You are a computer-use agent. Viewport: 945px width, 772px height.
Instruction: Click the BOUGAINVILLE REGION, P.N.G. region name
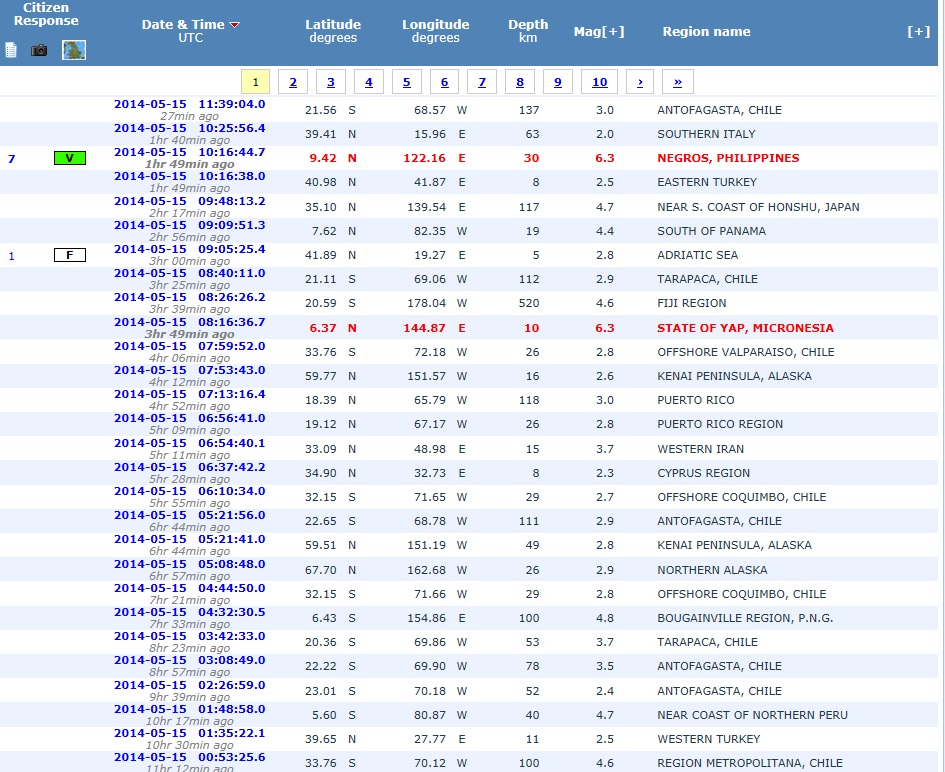pyautogui.click(x=745, y=619)
